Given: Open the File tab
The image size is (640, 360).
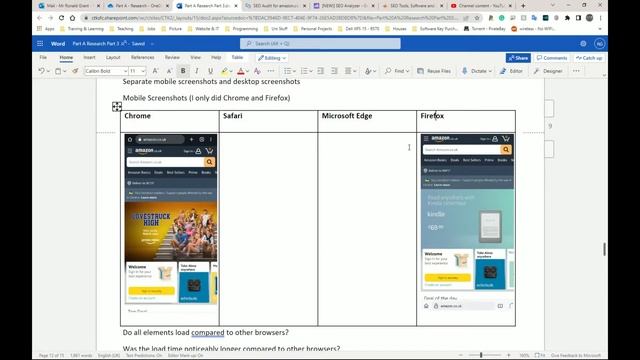Looking at the screenshot, I should [43, 58].
